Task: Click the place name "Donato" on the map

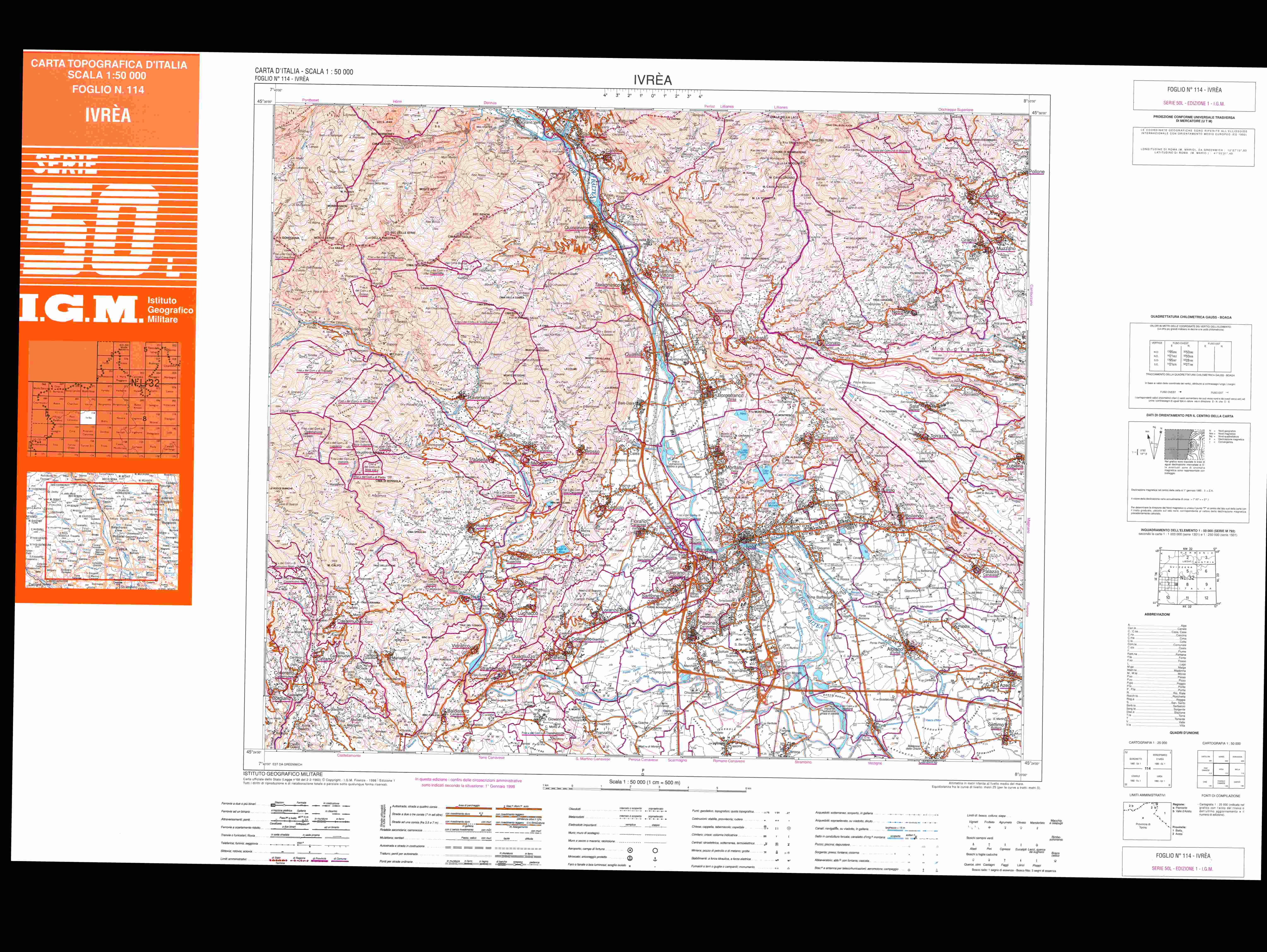Action: pyautogui.click(x=832, y=343)
